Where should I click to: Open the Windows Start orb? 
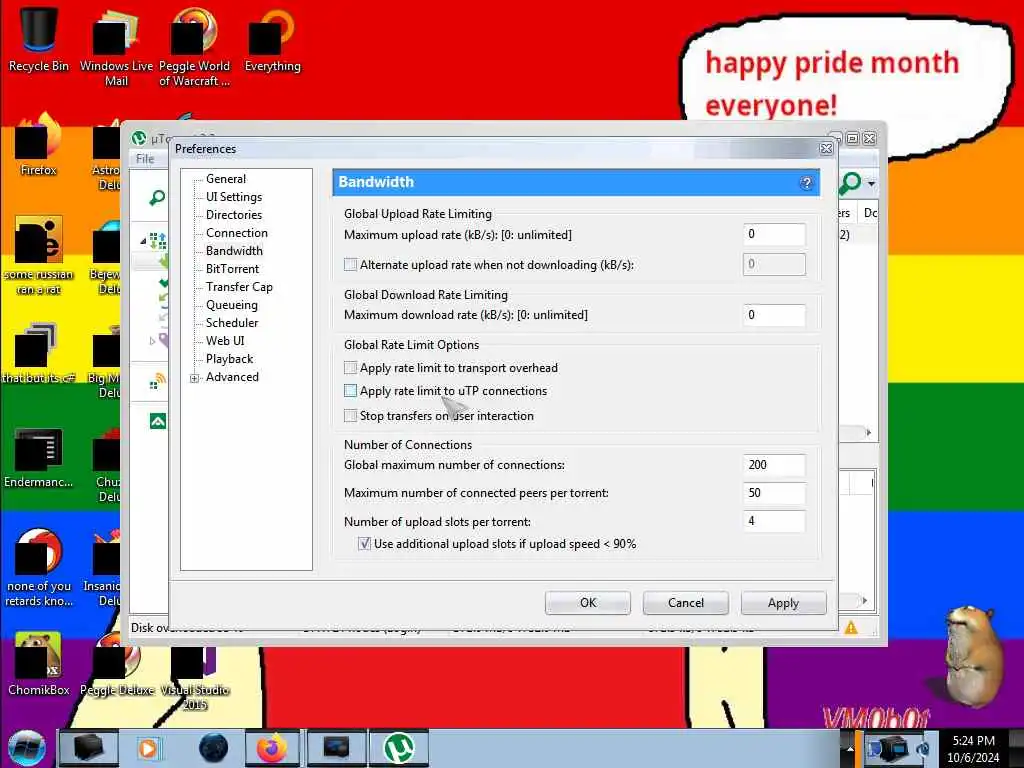26,748
